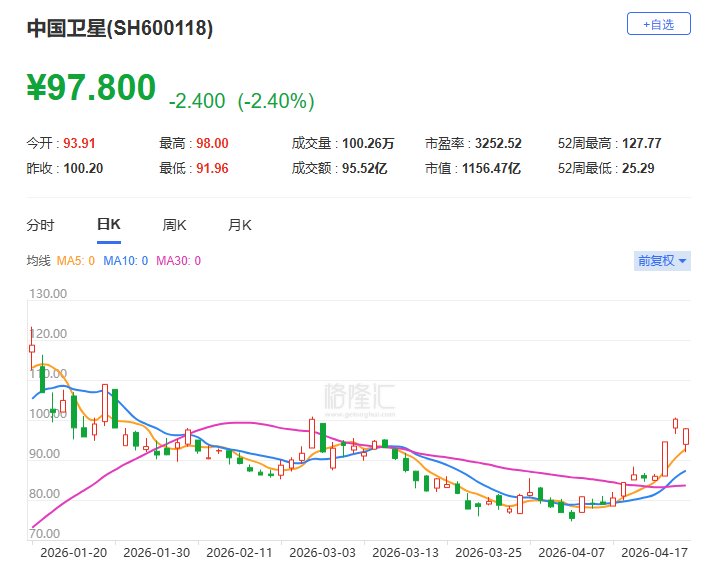Viewport: 711px width, 567px height.
Task: Show the 月K monthly chart tab
Action: [240, 225]
